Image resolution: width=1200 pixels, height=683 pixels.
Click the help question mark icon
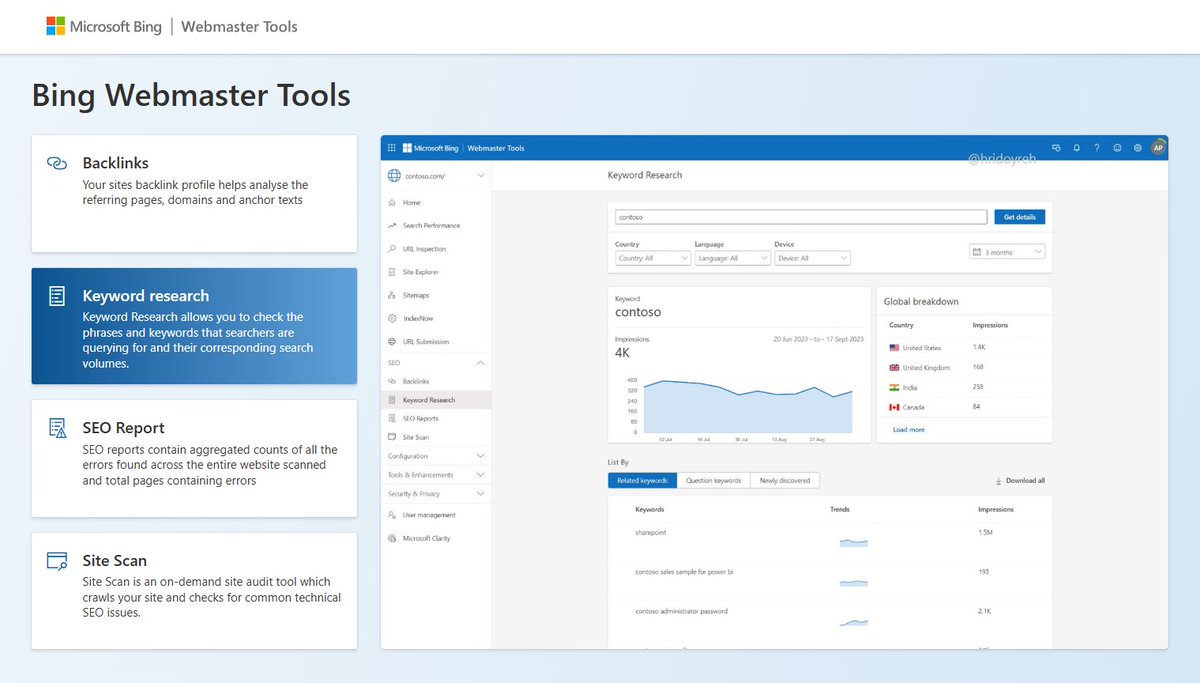(1097, 148)
